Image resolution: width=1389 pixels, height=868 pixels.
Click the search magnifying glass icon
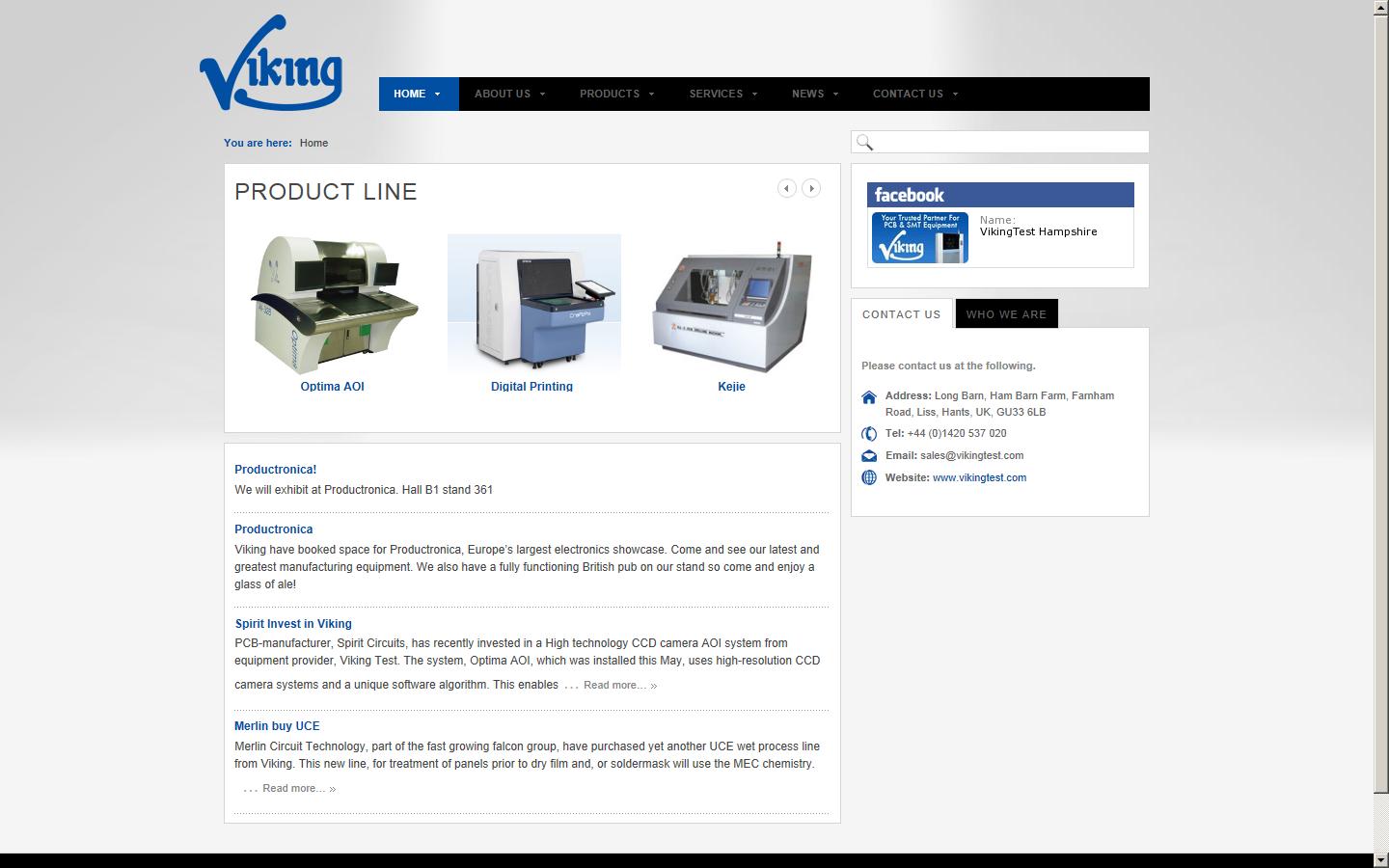(x=864, y=142)
